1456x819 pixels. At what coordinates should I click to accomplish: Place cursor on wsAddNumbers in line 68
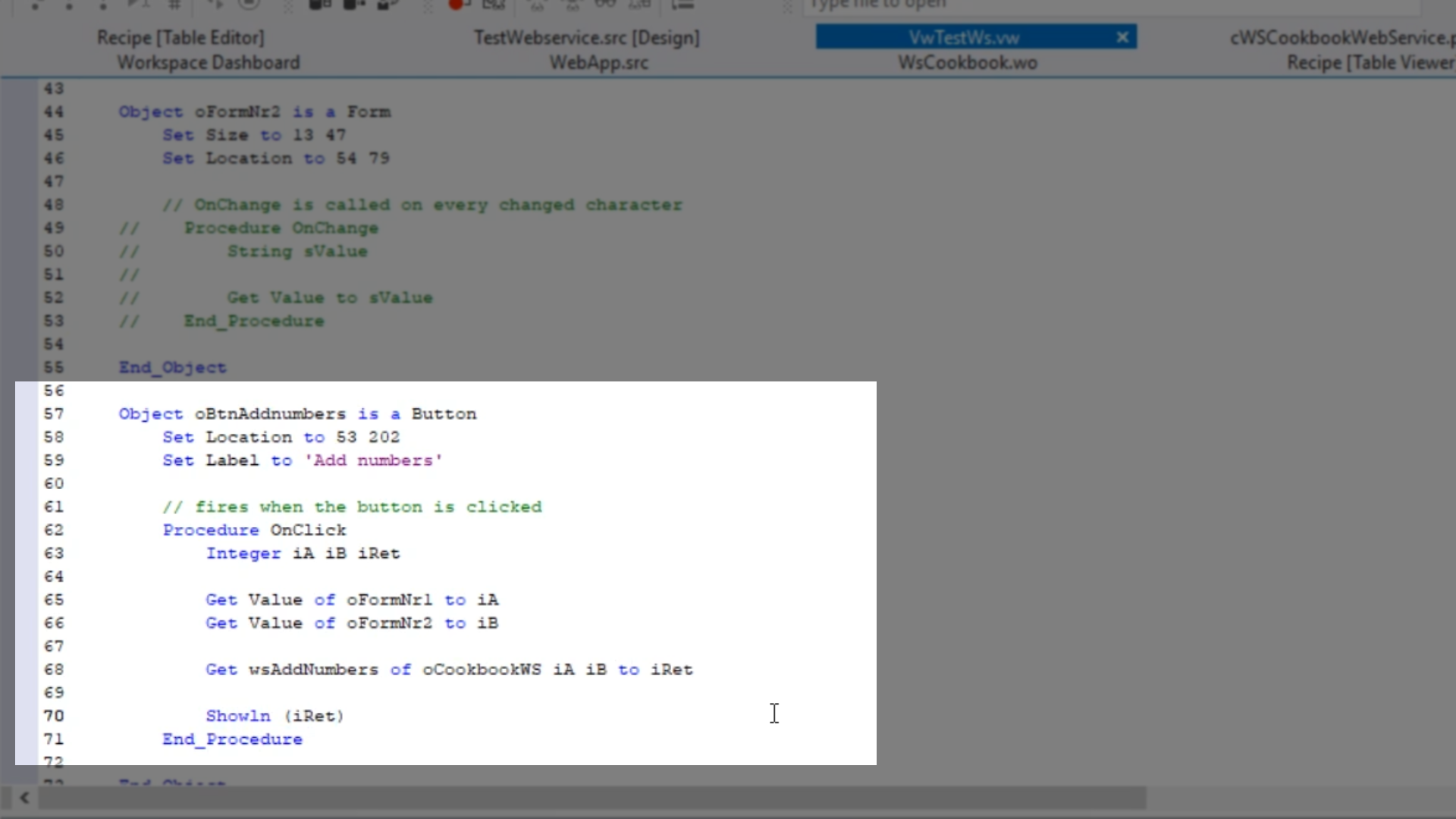313,670
